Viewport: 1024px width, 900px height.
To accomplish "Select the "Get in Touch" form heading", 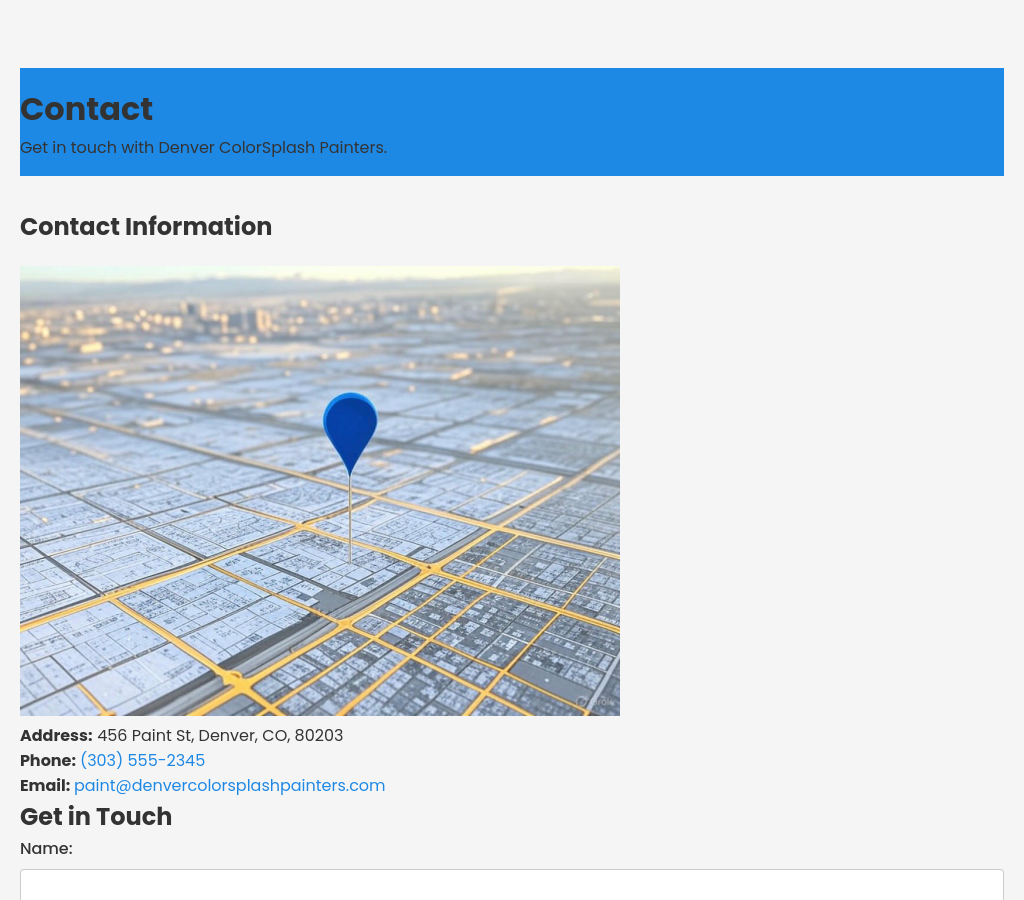I will point(96,817).
